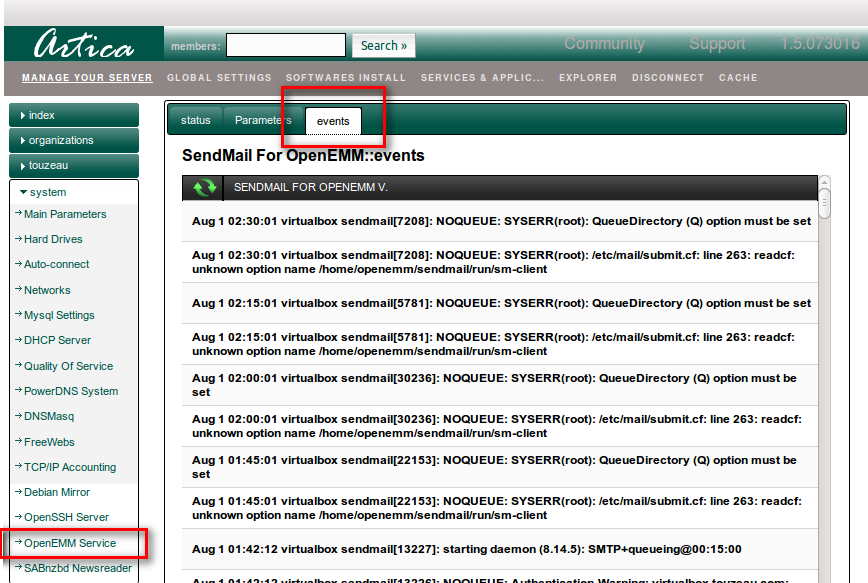Open DHCP Server in the sidebar
This screenshot has height=583, width=868.
tap(57, 340)
